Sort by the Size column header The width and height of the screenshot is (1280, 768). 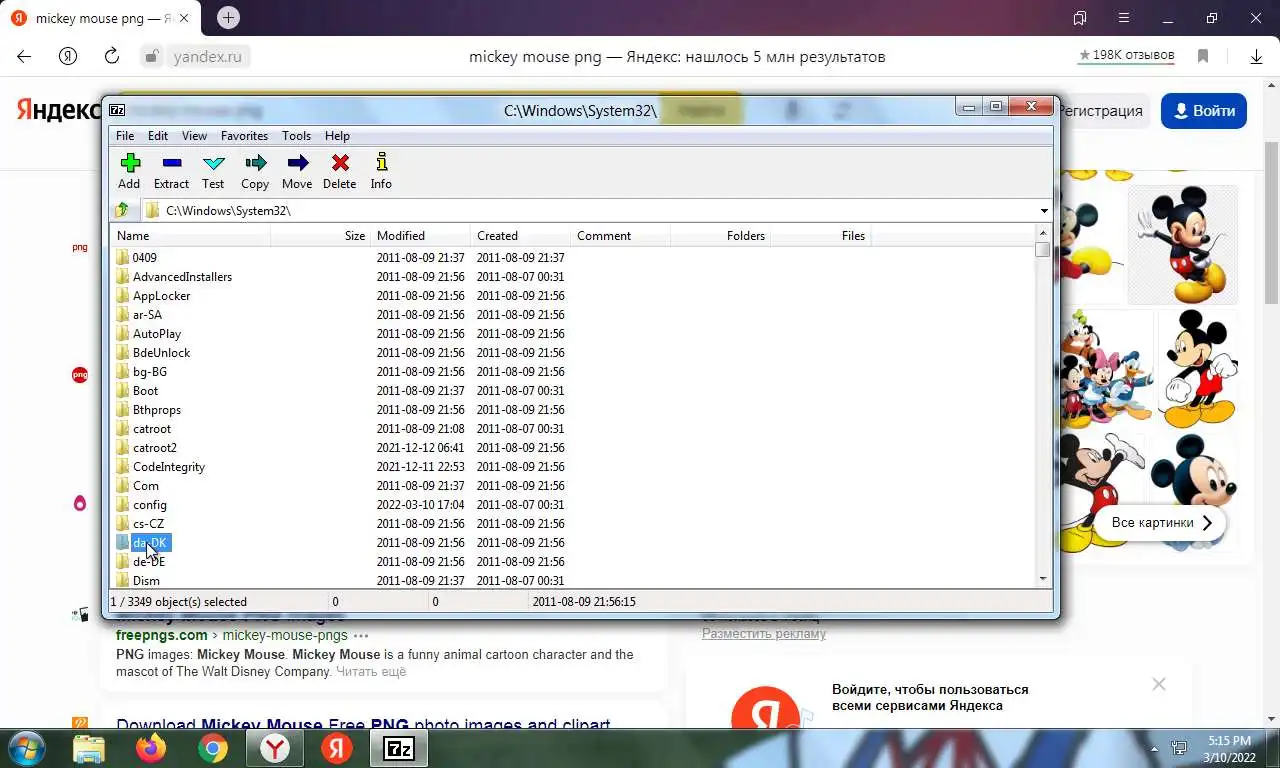tap(320, 236)
